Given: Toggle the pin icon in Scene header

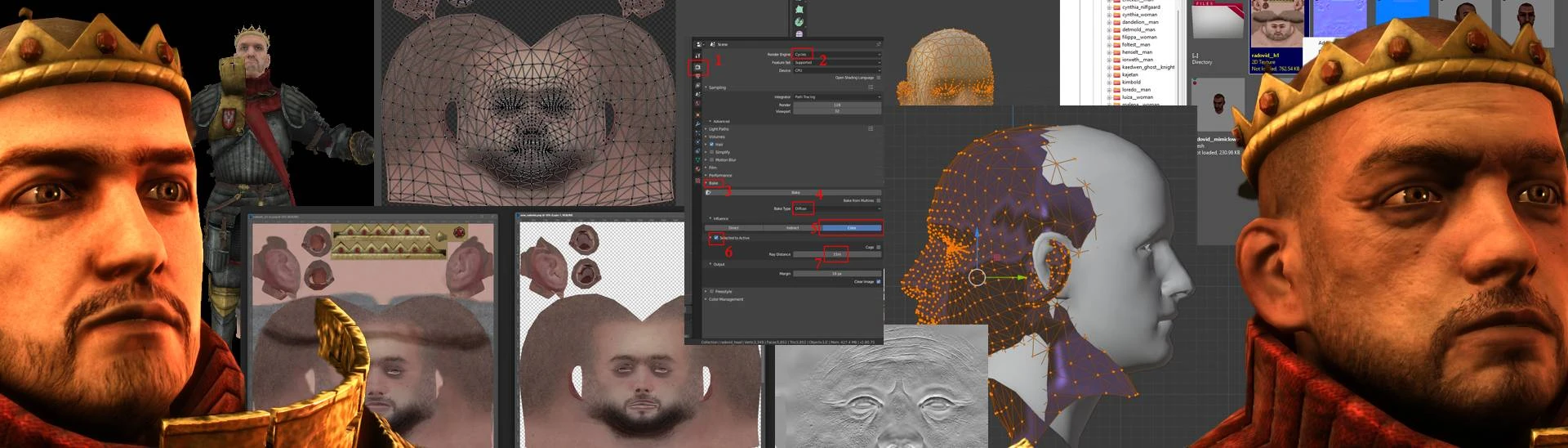Looking at the screenshot, I should click(x=879, y=44).
